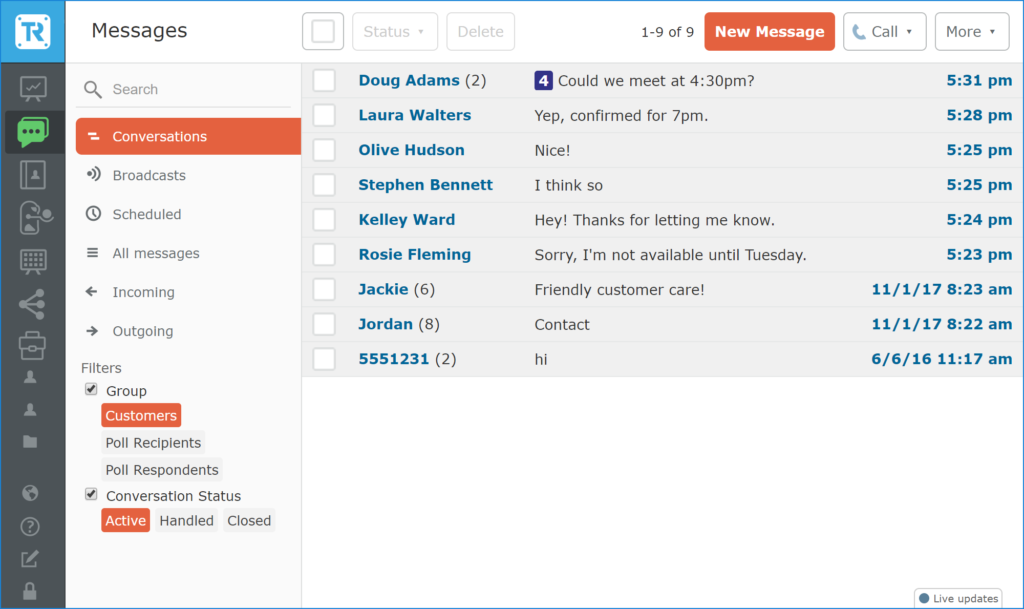
Task: Open the contacts address book icon
Action: [x=33, y=175]
